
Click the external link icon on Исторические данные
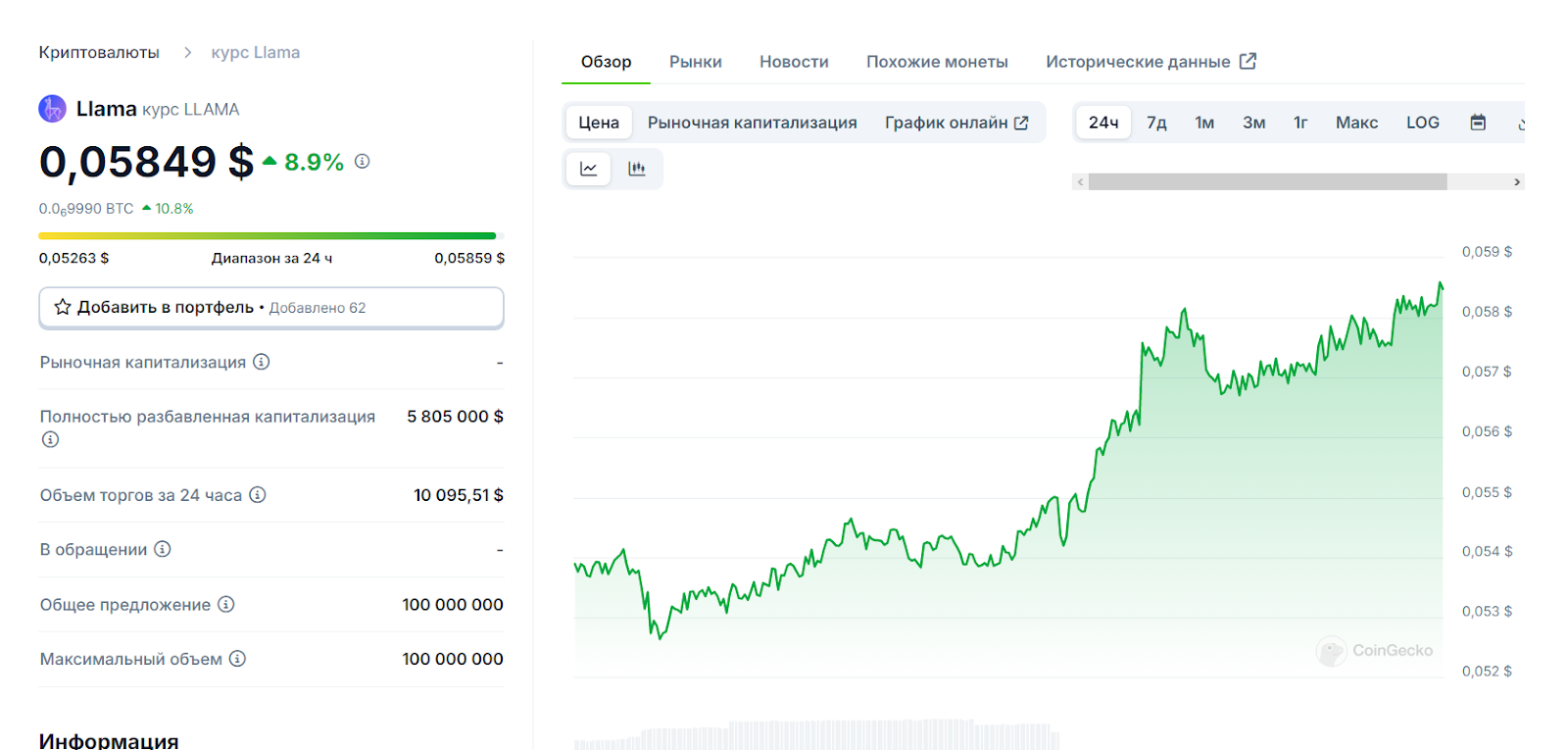(x=1248, y=61)
